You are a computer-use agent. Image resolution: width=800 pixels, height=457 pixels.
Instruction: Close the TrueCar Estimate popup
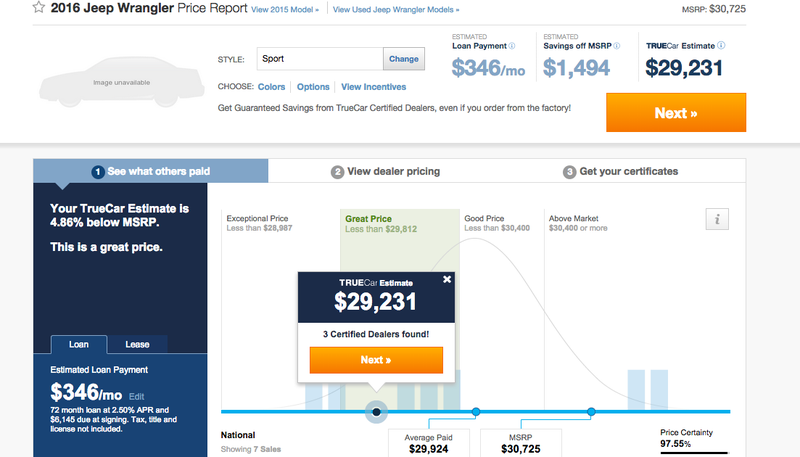(447, 279)
